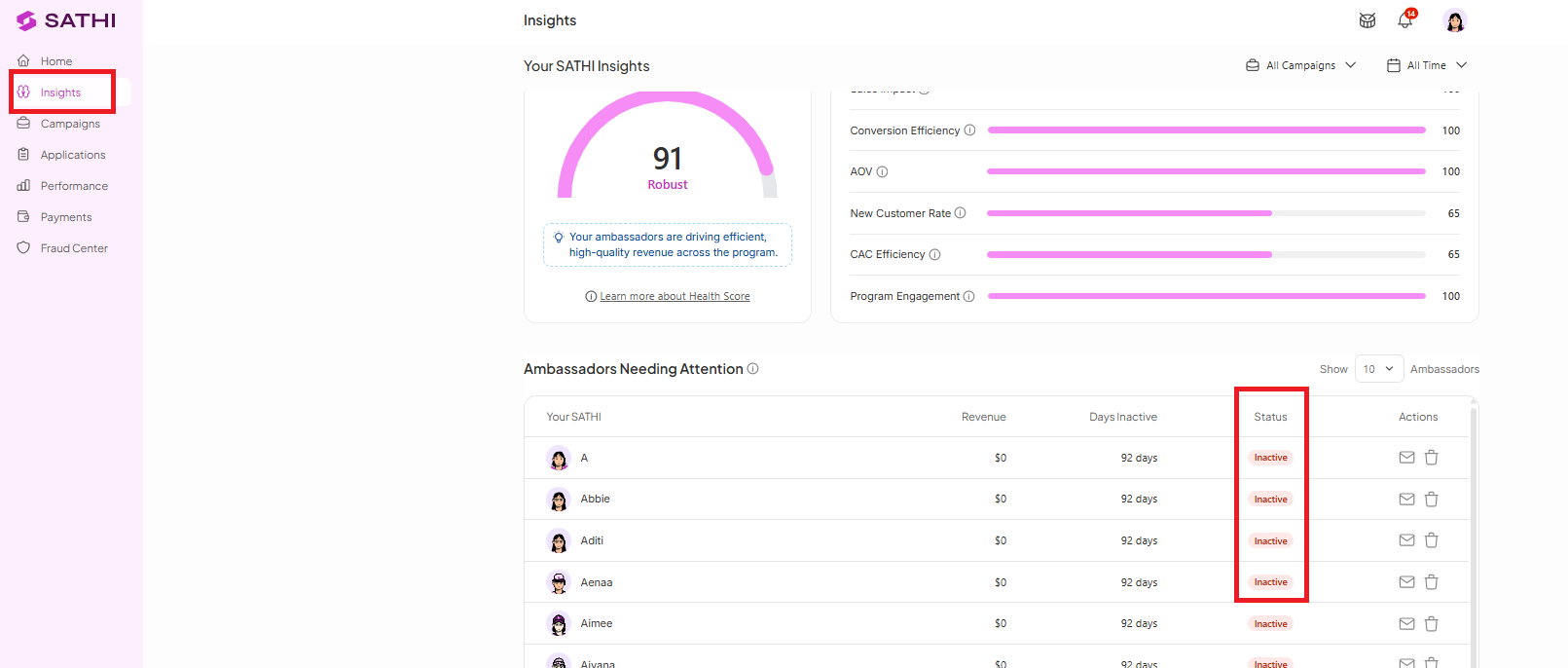1568x668 pixels.
Task: Click the ambassadors insight message box
Action: (x=668, y=244)
